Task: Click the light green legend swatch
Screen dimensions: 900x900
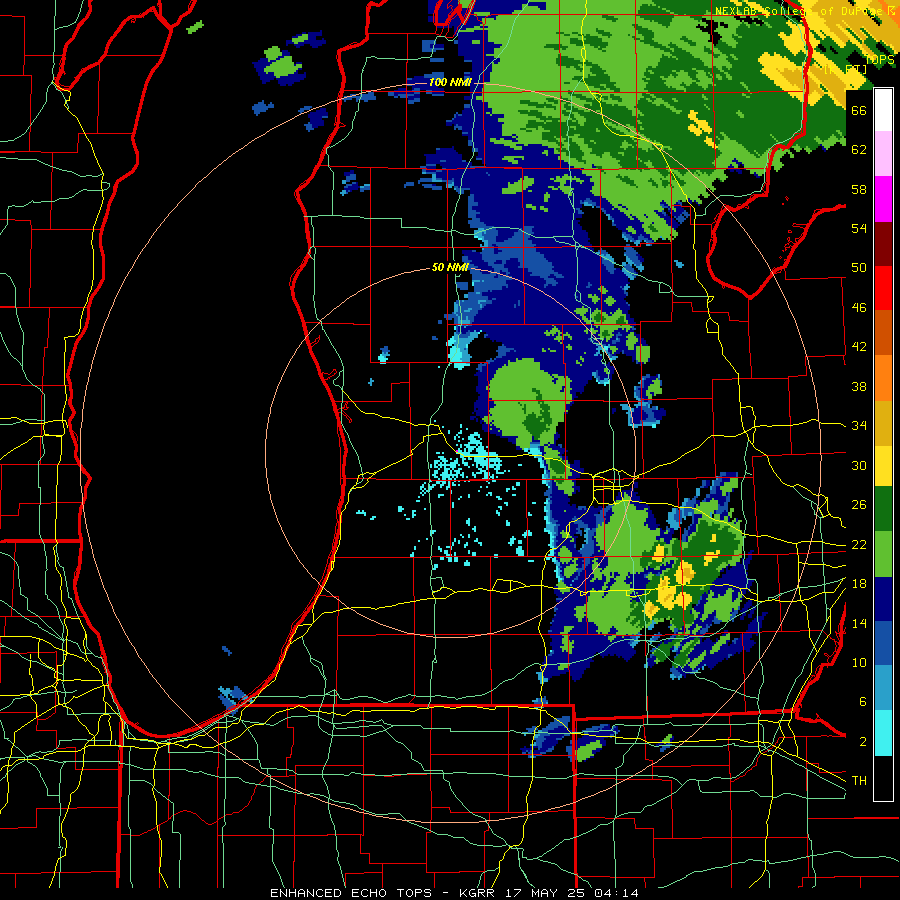Action: click(x=883, y=554)
